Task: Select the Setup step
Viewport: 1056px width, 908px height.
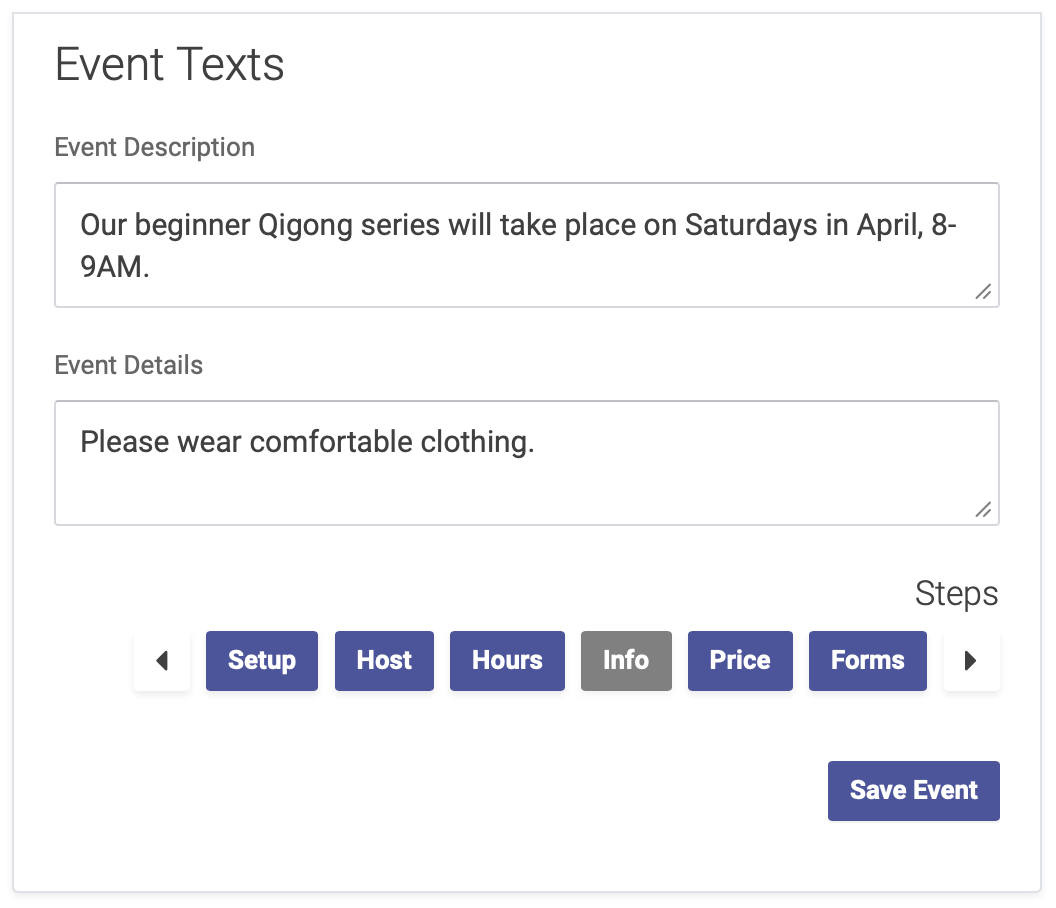Action: pos(261,661)
